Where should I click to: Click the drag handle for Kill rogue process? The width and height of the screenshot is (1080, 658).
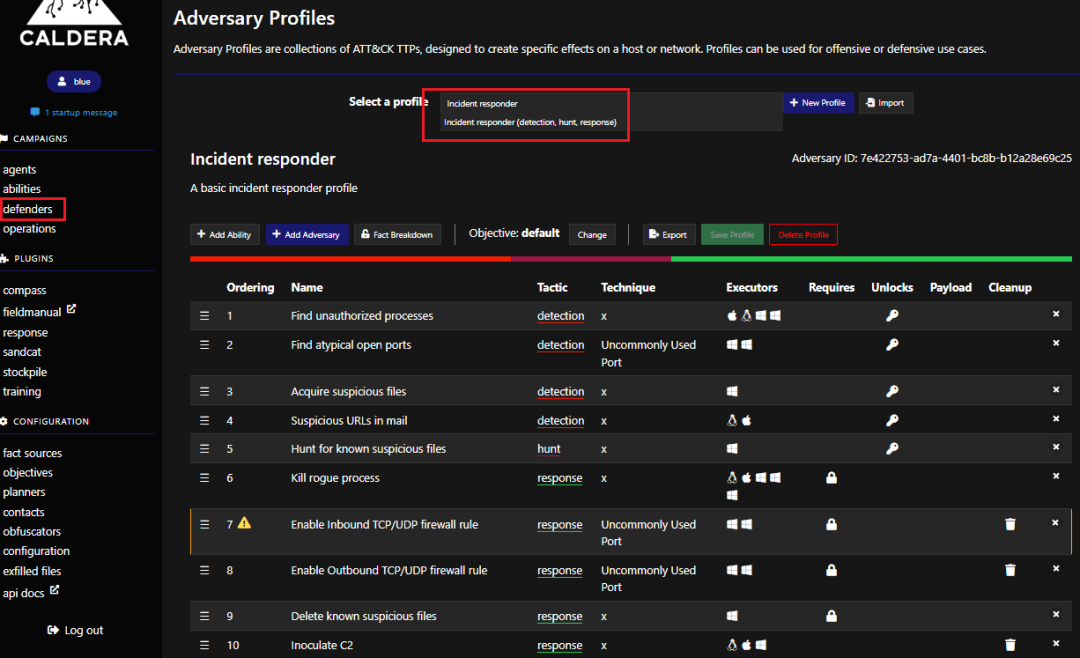pos(205,477)
